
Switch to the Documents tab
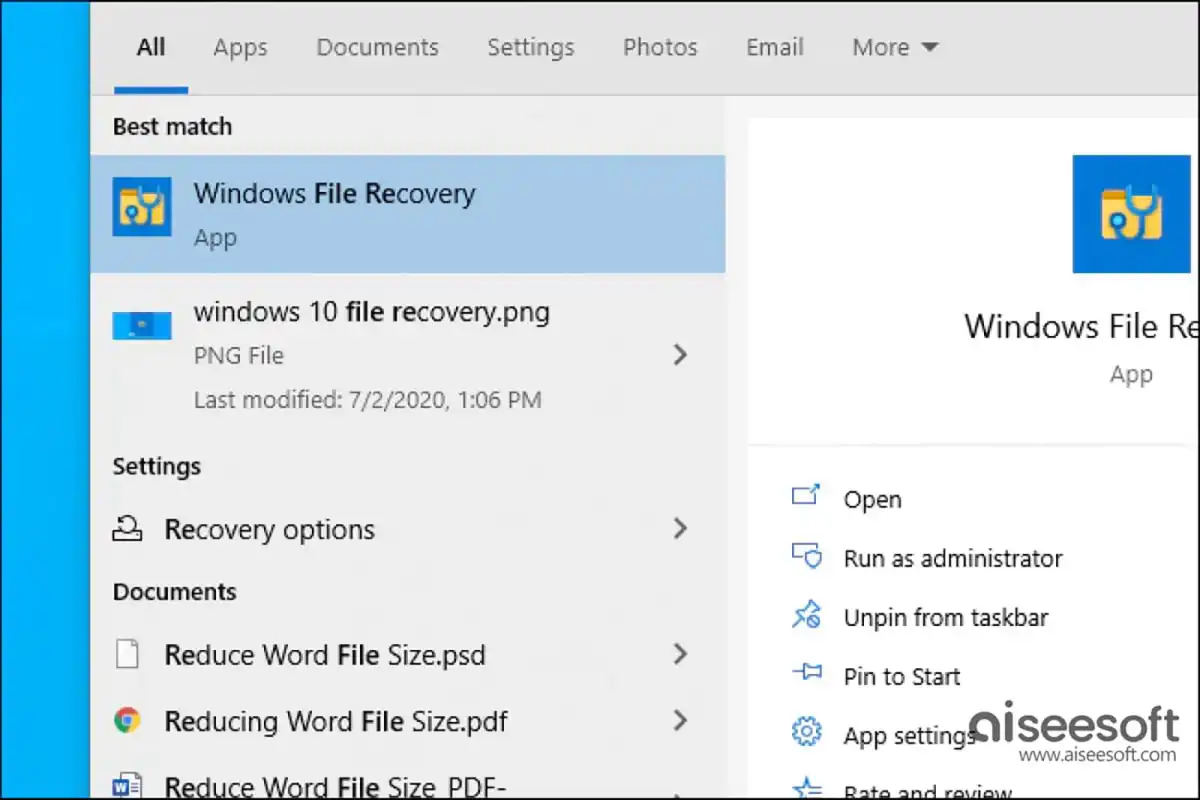[x=377, y=47]
